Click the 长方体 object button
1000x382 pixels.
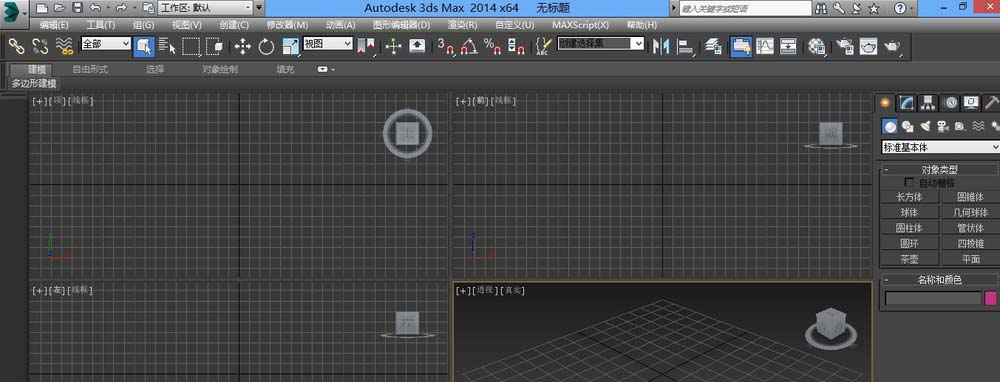pyautogui.click(x=909, y=197)
